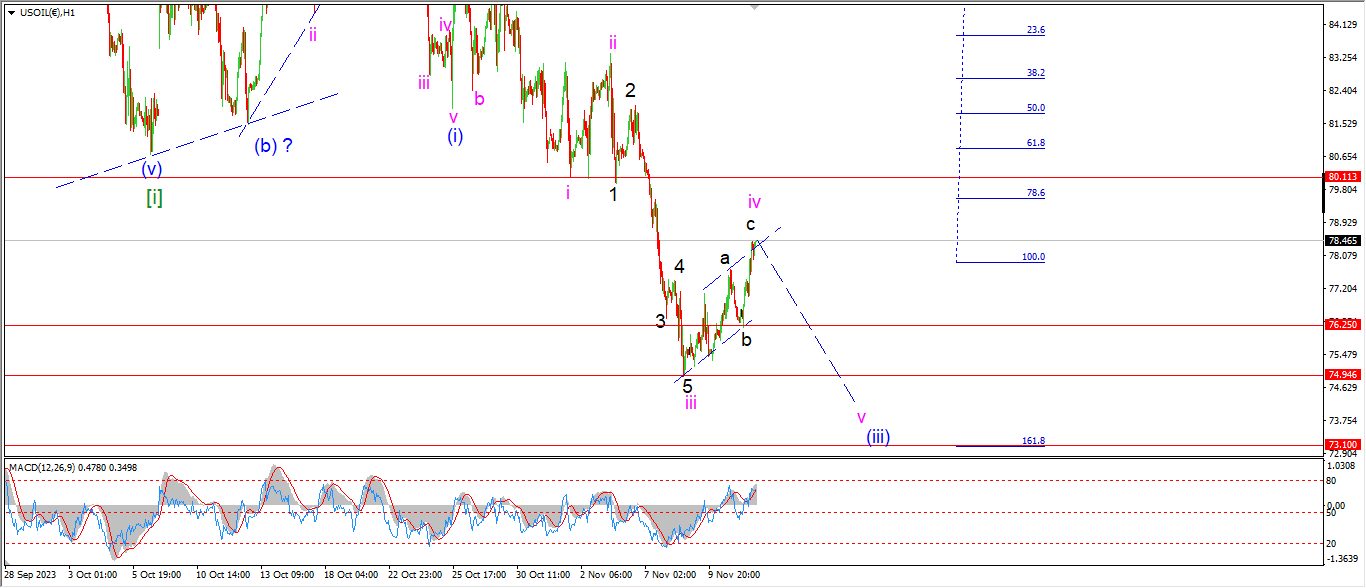Click the black "5" wave label

tap(687, 386)
